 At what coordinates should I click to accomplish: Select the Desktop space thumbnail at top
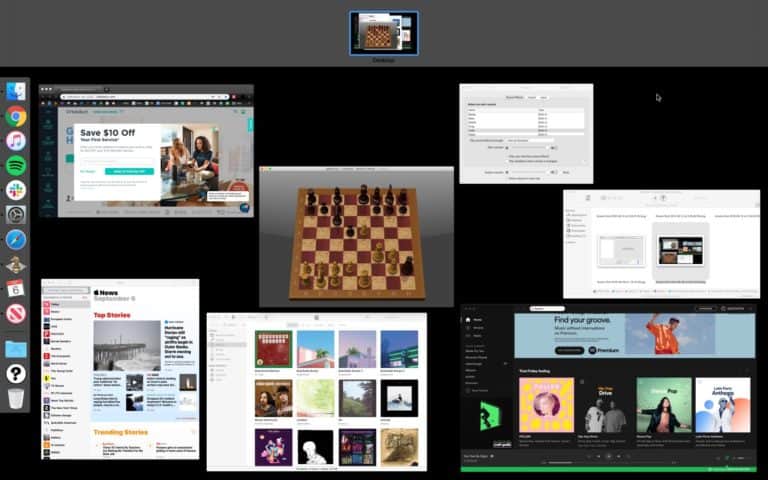coord(384,33)
